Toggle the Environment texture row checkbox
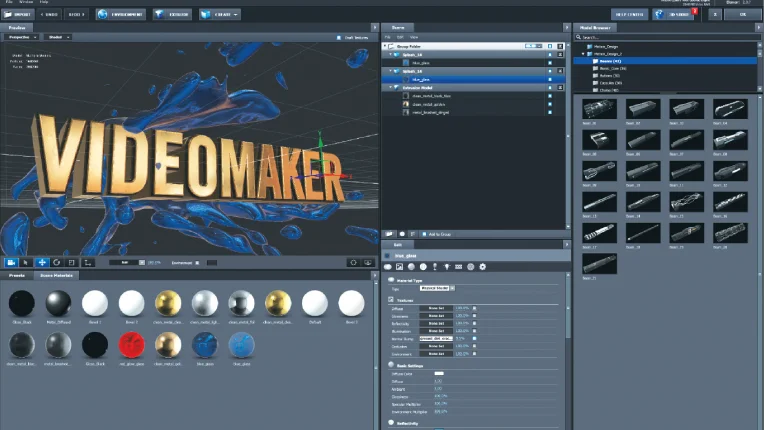The height and width of the screenshot is (430, 764). (475, 354)
